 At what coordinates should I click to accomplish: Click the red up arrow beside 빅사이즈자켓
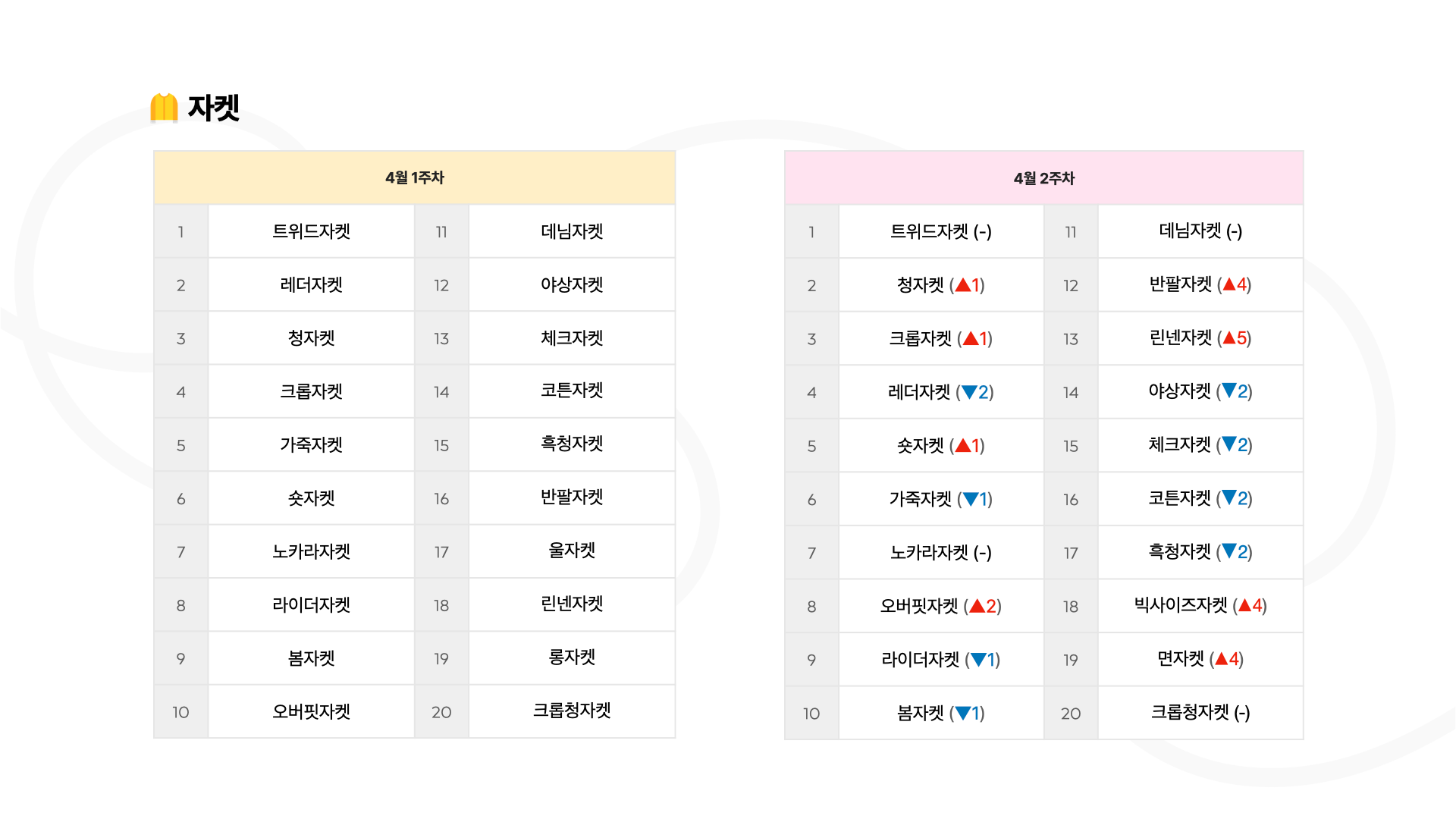click(x=1244, y=605)
